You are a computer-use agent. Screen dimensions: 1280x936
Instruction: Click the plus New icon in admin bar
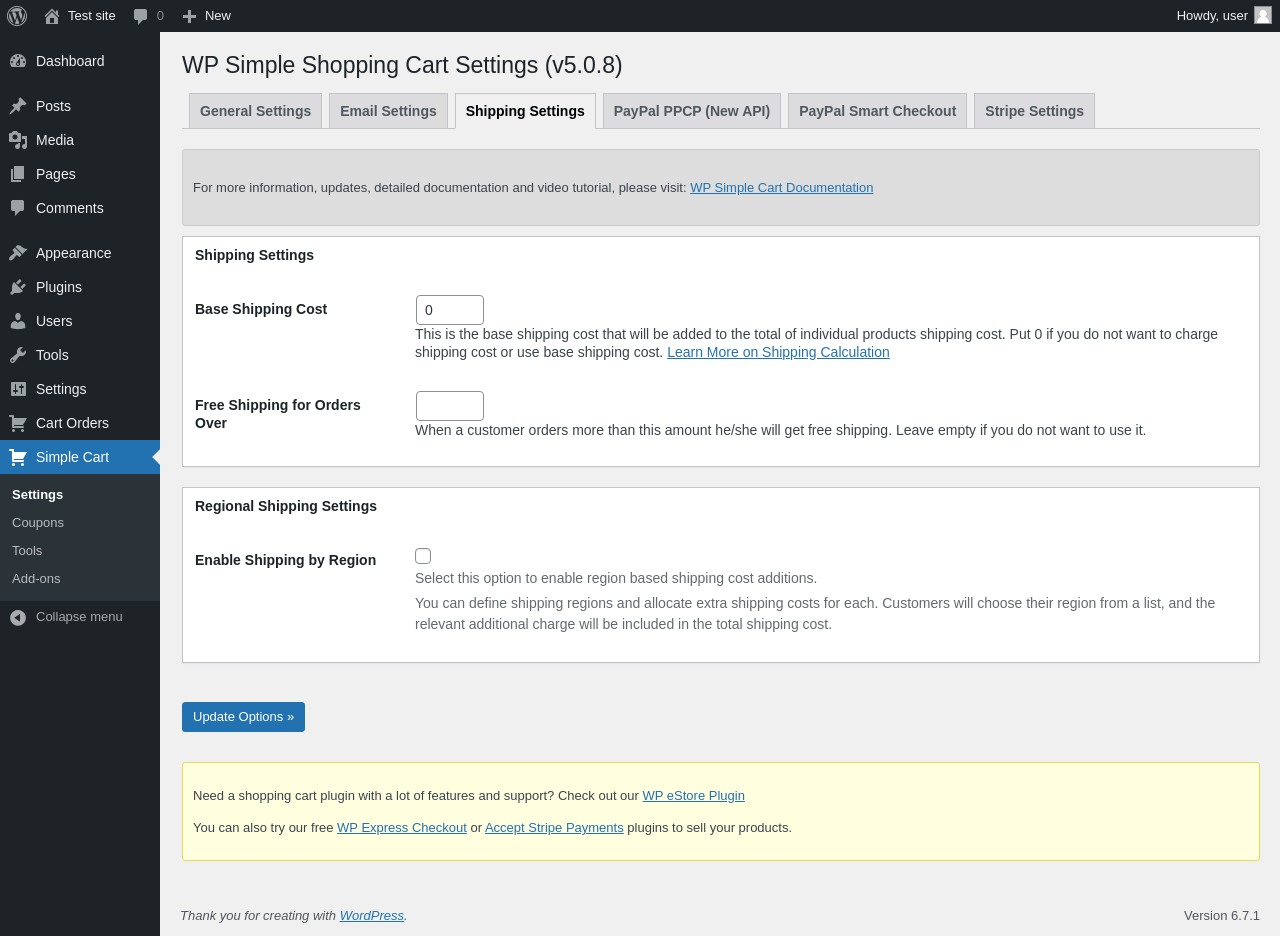(189, 16)
